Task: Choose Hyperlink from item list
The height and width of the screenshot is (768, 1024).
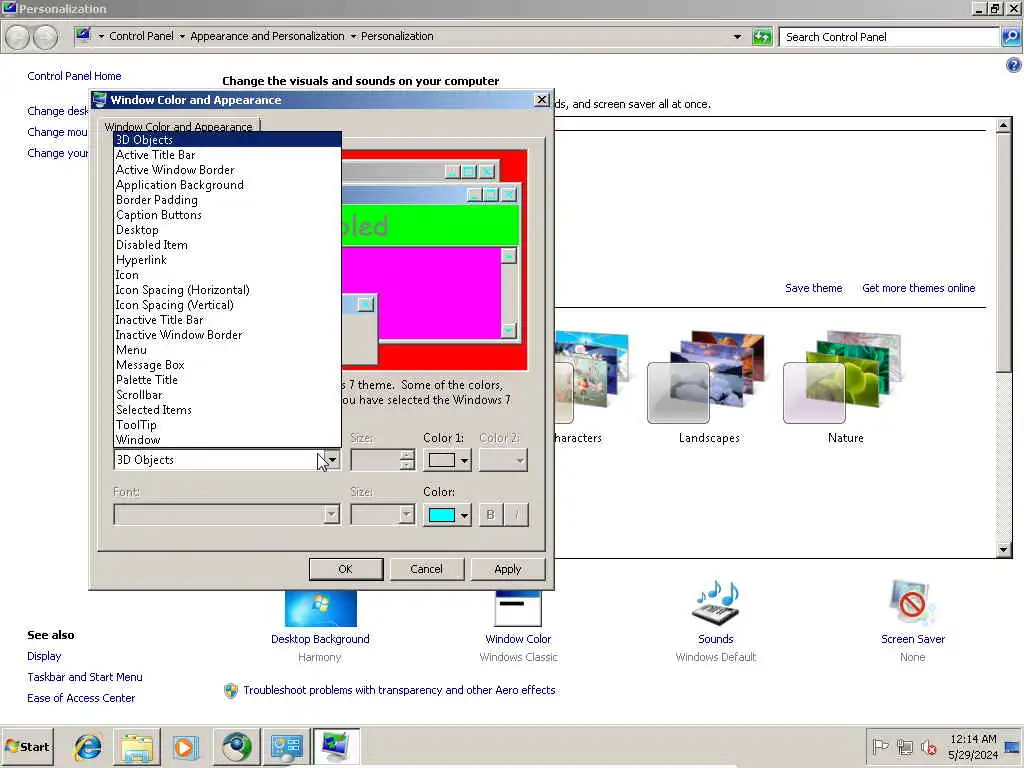Action: [227, 260]
